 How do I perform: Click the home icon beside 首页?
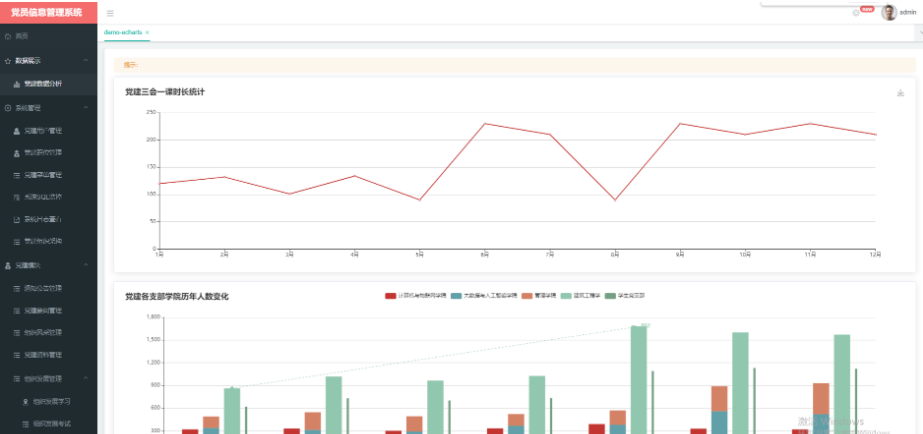(x=8, y=37)
